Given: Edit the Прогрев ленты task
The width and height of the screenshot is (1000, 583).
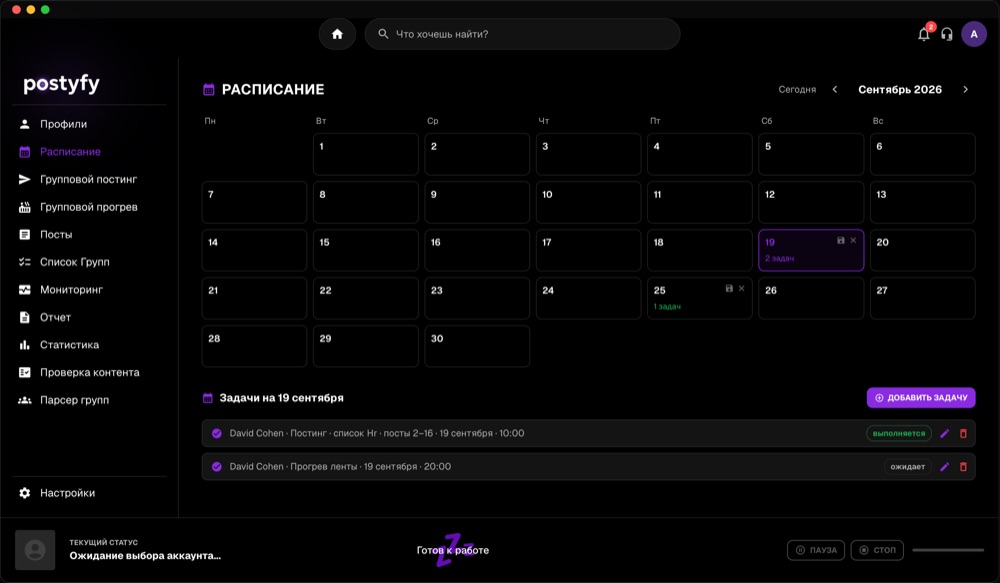Looking at the screenshot, I should (945, 467).
